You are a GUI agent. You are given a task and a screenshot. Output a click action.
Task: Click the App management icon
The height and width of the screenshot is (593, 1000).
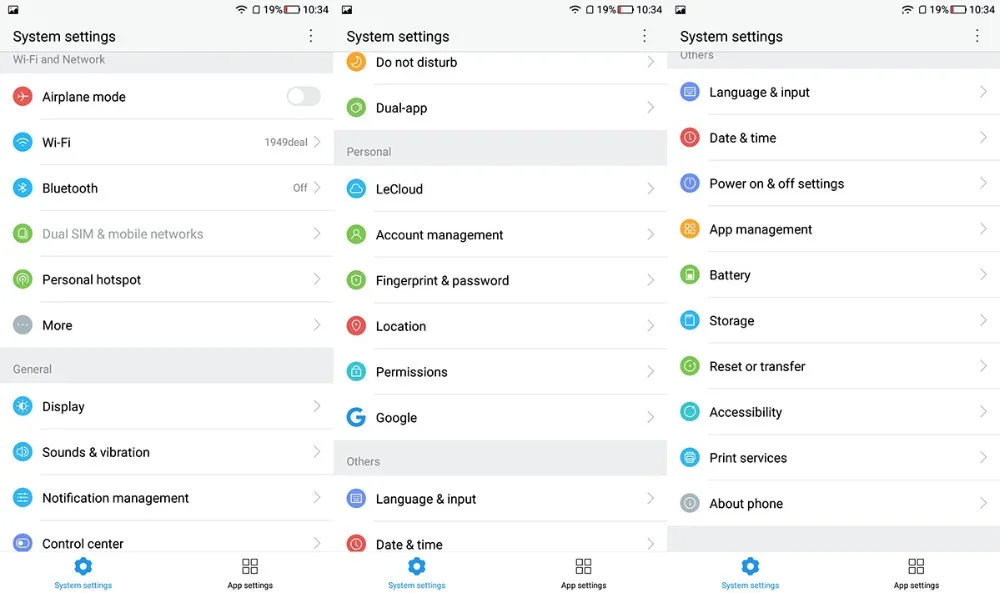click(690, 229)
